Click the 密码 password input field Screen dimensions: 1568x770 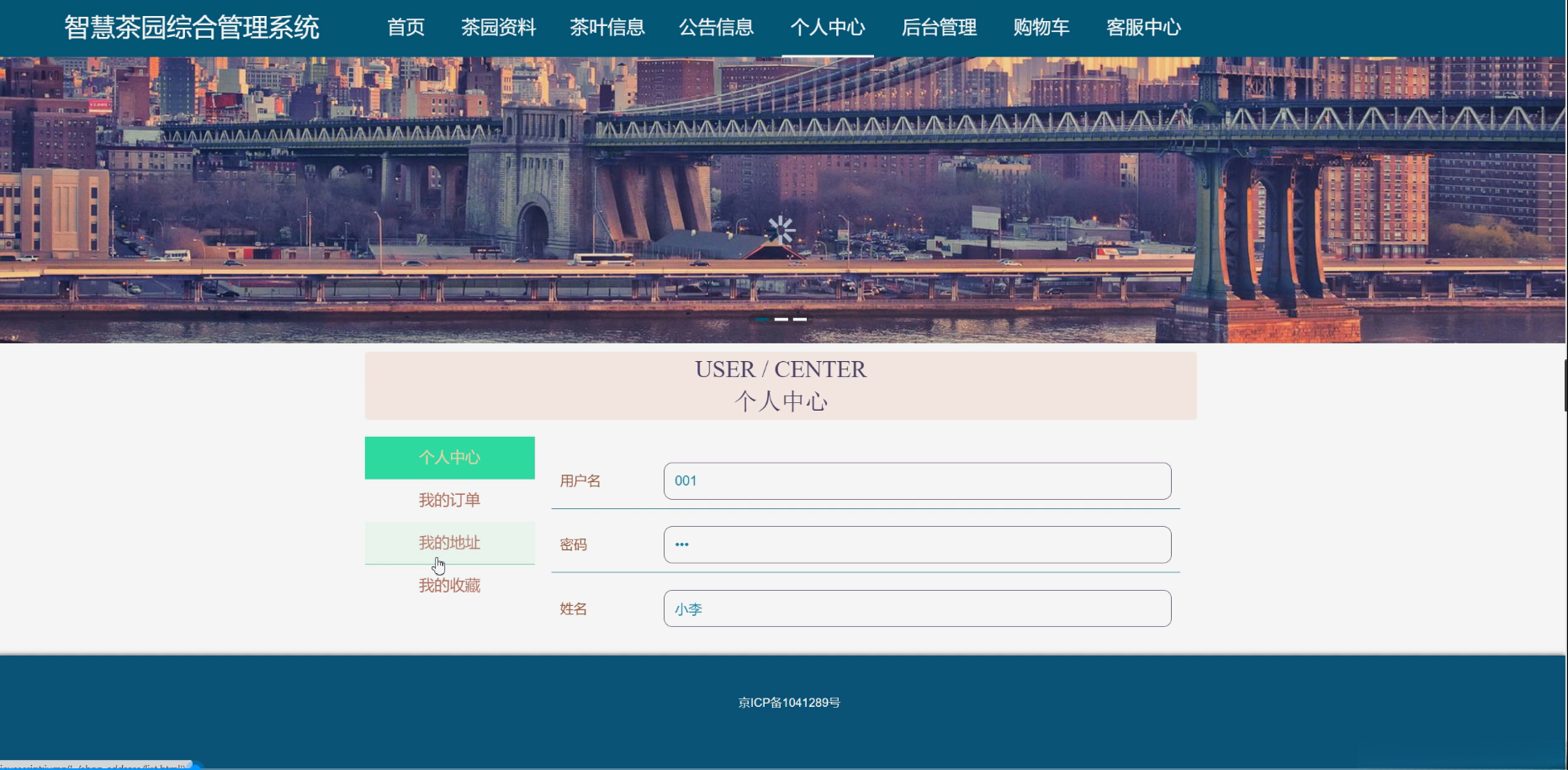click(x=917, y=544)
